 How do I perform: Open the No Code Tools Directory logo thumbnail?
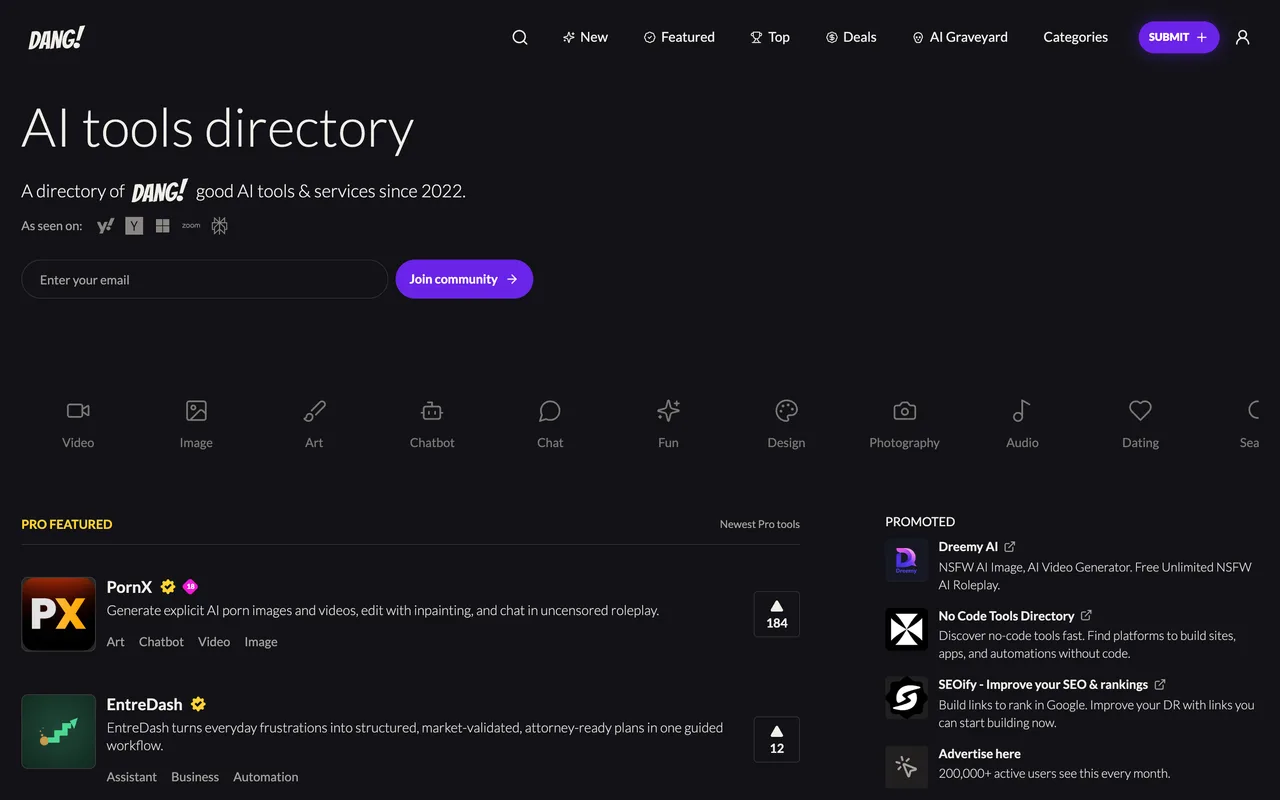tap(907, 629)
